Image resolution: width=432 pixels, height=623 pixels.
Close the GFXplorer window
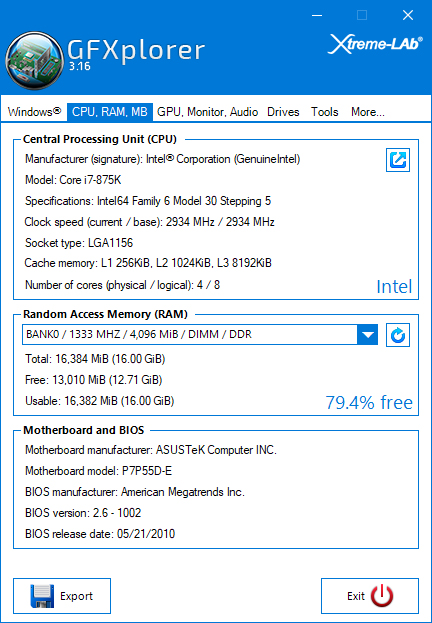tap(408, 15)
